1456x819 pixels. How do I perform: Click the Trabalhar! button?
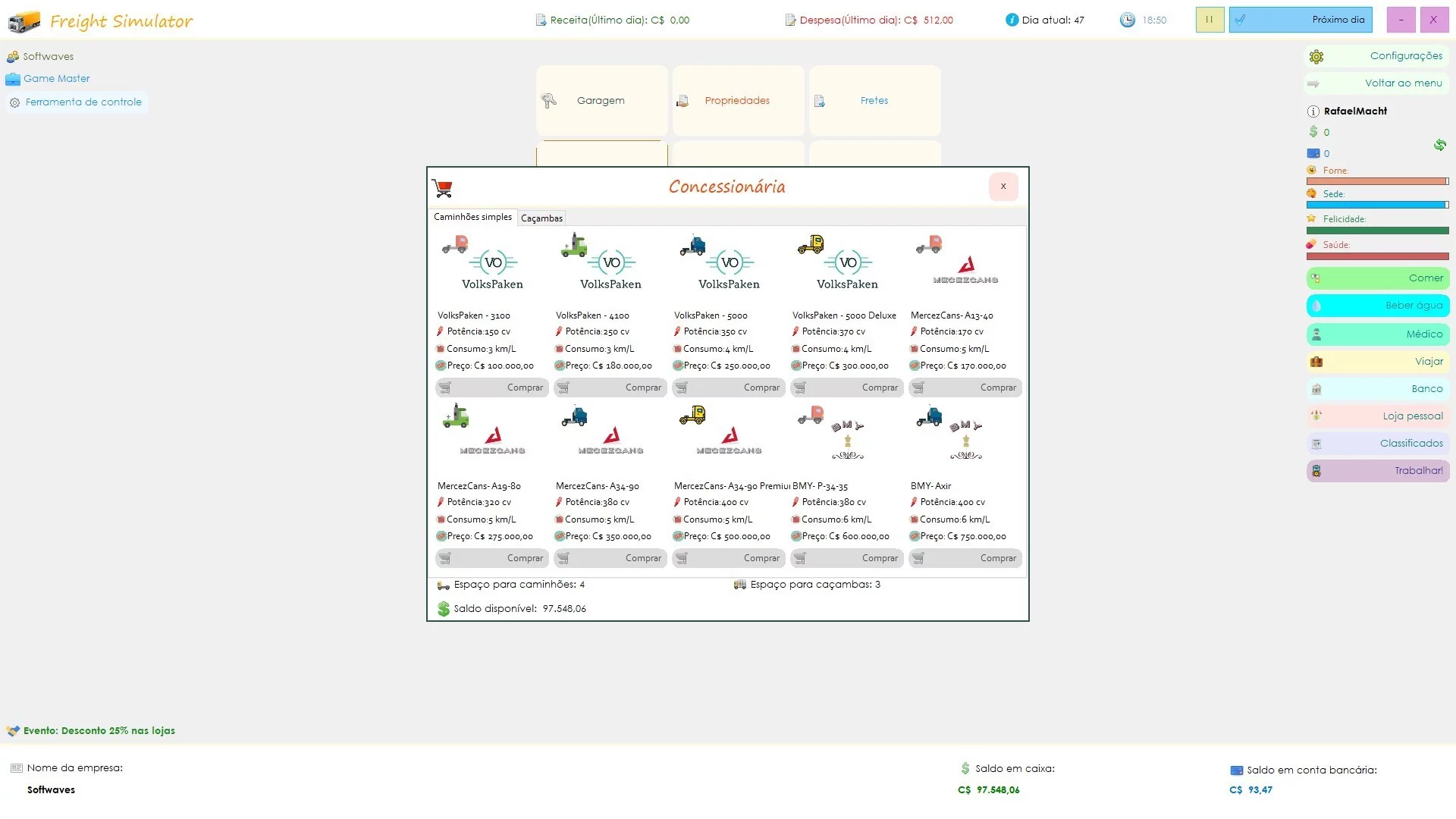pos(1378,471)
